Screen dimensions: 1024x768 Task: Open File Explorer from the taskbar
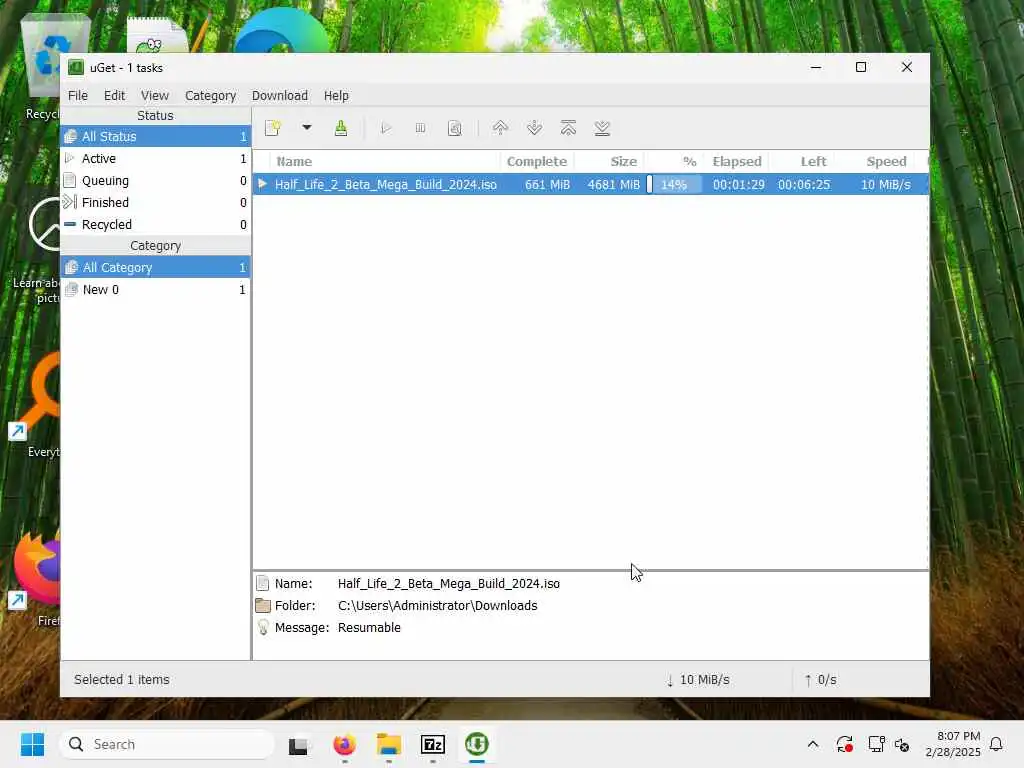pyautogui.click(x=389, y=744)
